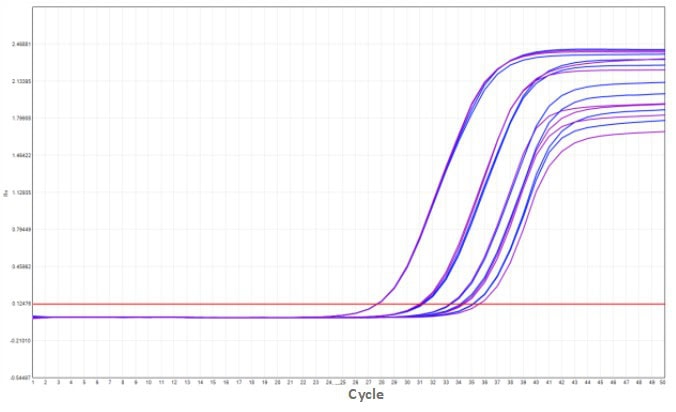This screenshot has height=412, width=676.
Task: Click cycle number 20 on x-axis
Action: tap(277, 382)
